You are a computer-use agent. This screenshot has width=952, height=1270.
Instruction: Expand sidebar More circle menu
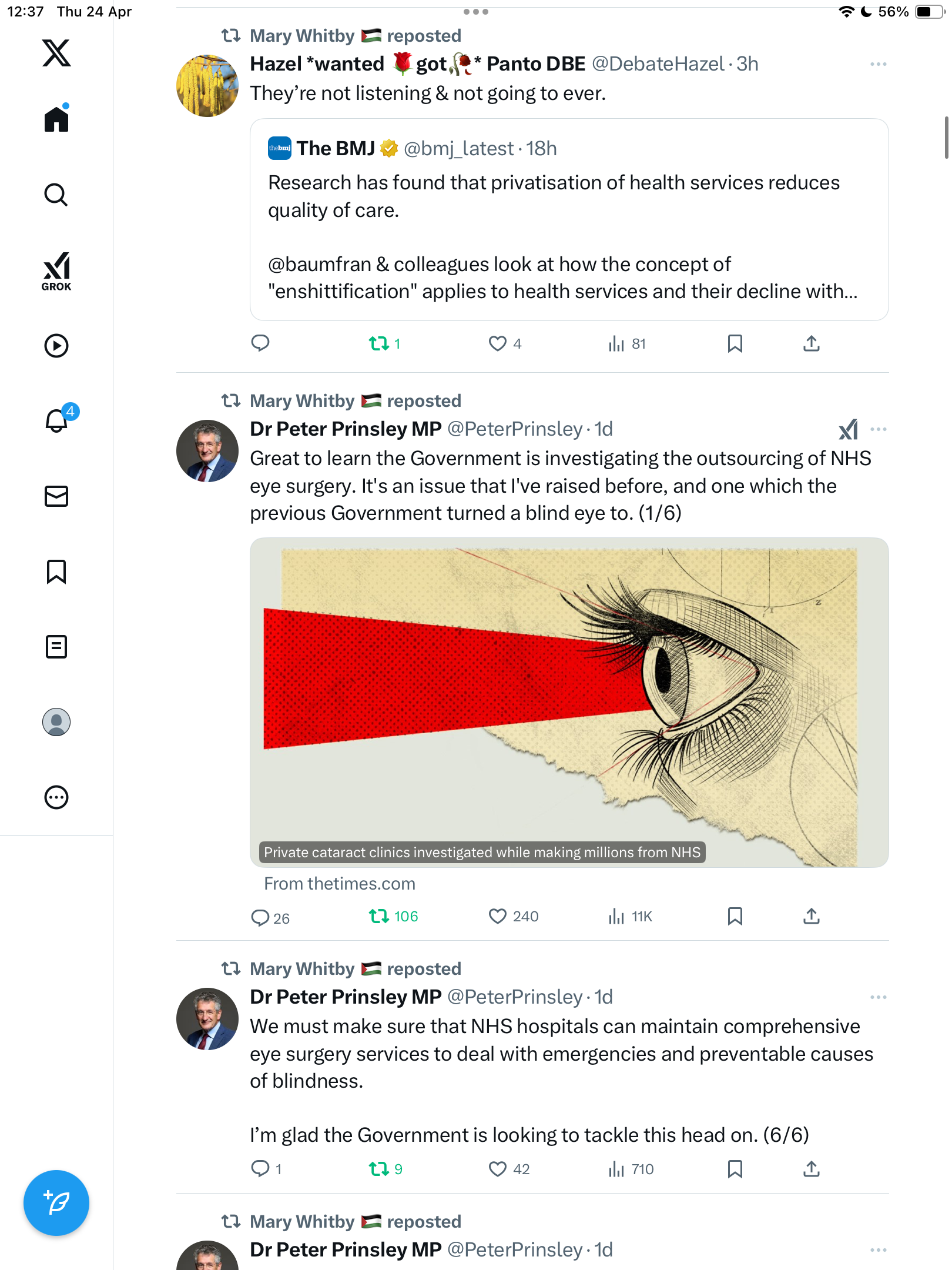pyautogui.click(x=56, y=797)
